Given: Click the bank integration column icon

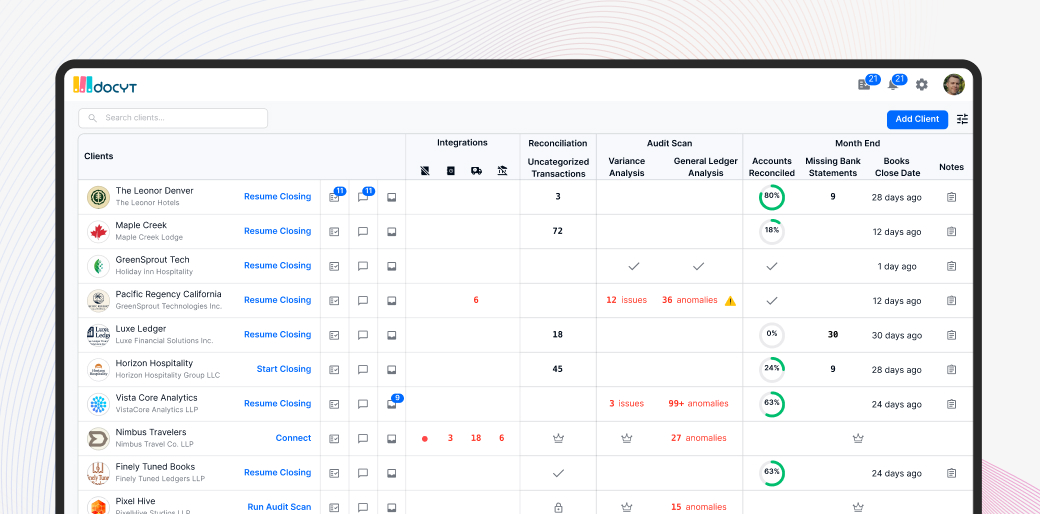Looking at the screenshot, I should (502, 171).
